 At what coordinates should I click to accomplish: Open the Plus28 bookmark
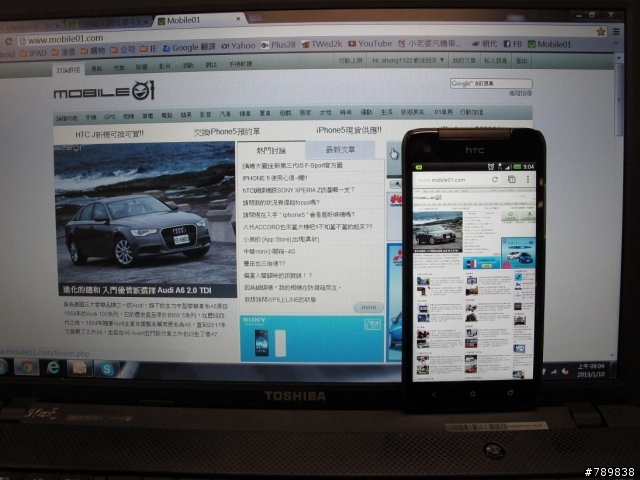[x=278, y=45]
